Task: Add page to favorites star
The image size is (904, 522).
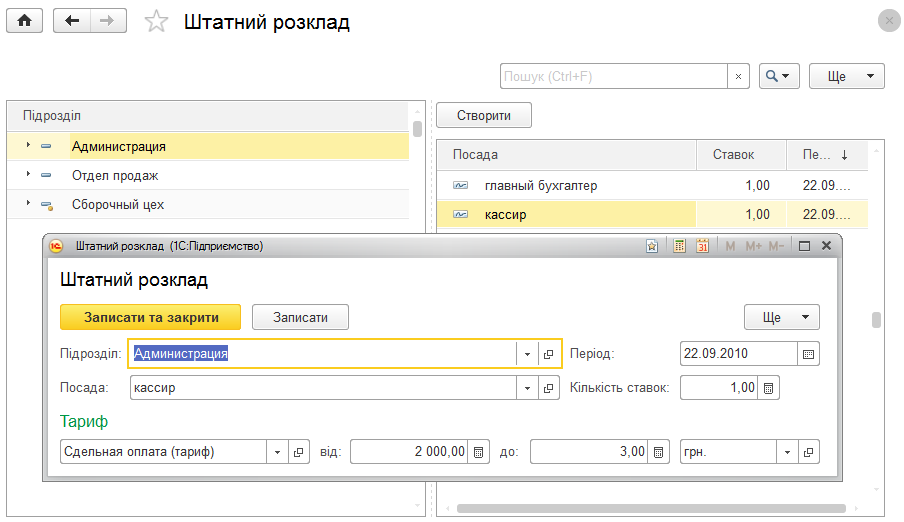Action: coord(156,22)
